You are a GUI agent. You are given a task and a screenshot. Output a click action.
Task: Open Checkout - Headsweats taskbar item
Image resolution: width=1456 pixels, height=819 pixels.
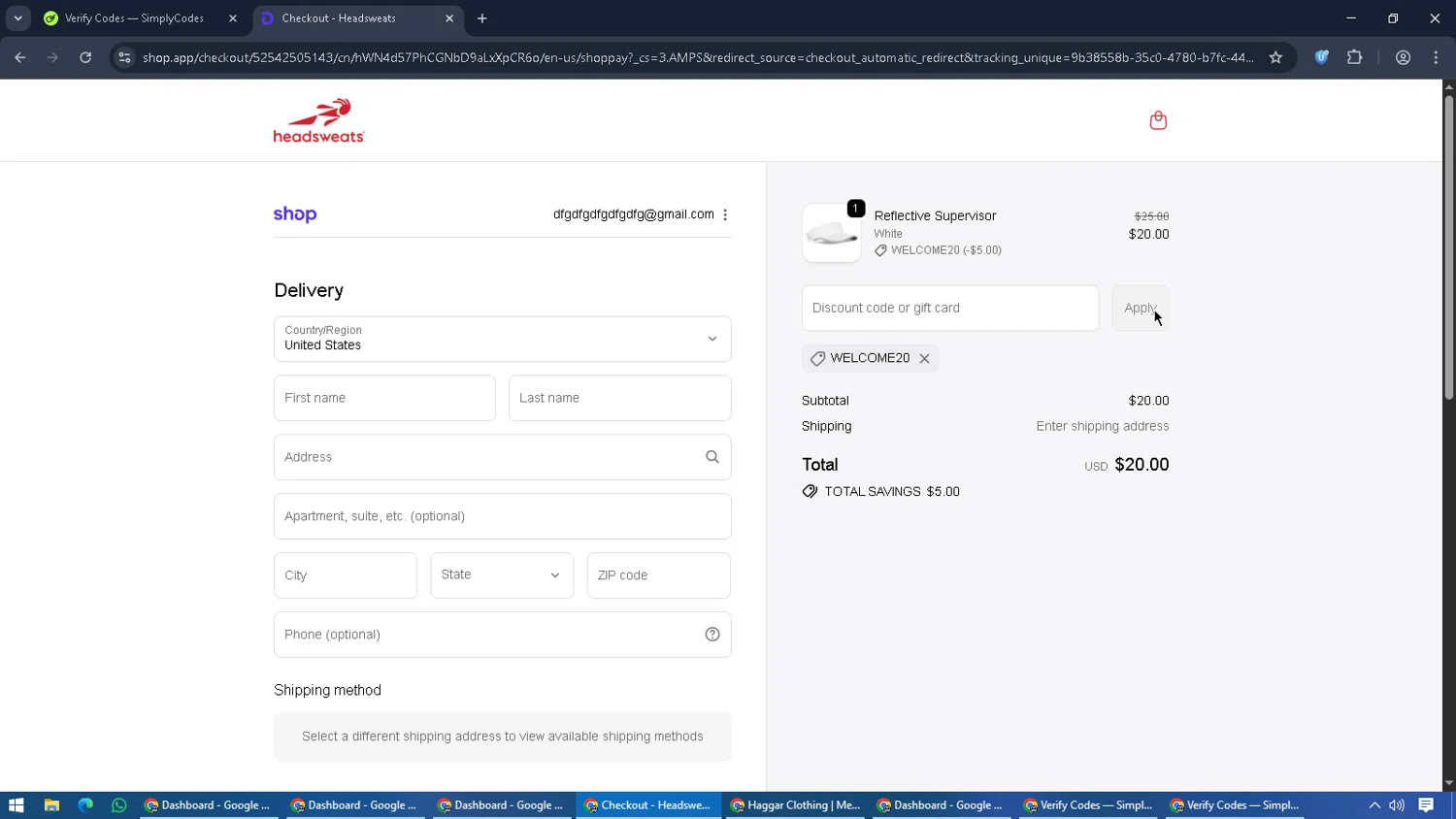click(648, 805)
